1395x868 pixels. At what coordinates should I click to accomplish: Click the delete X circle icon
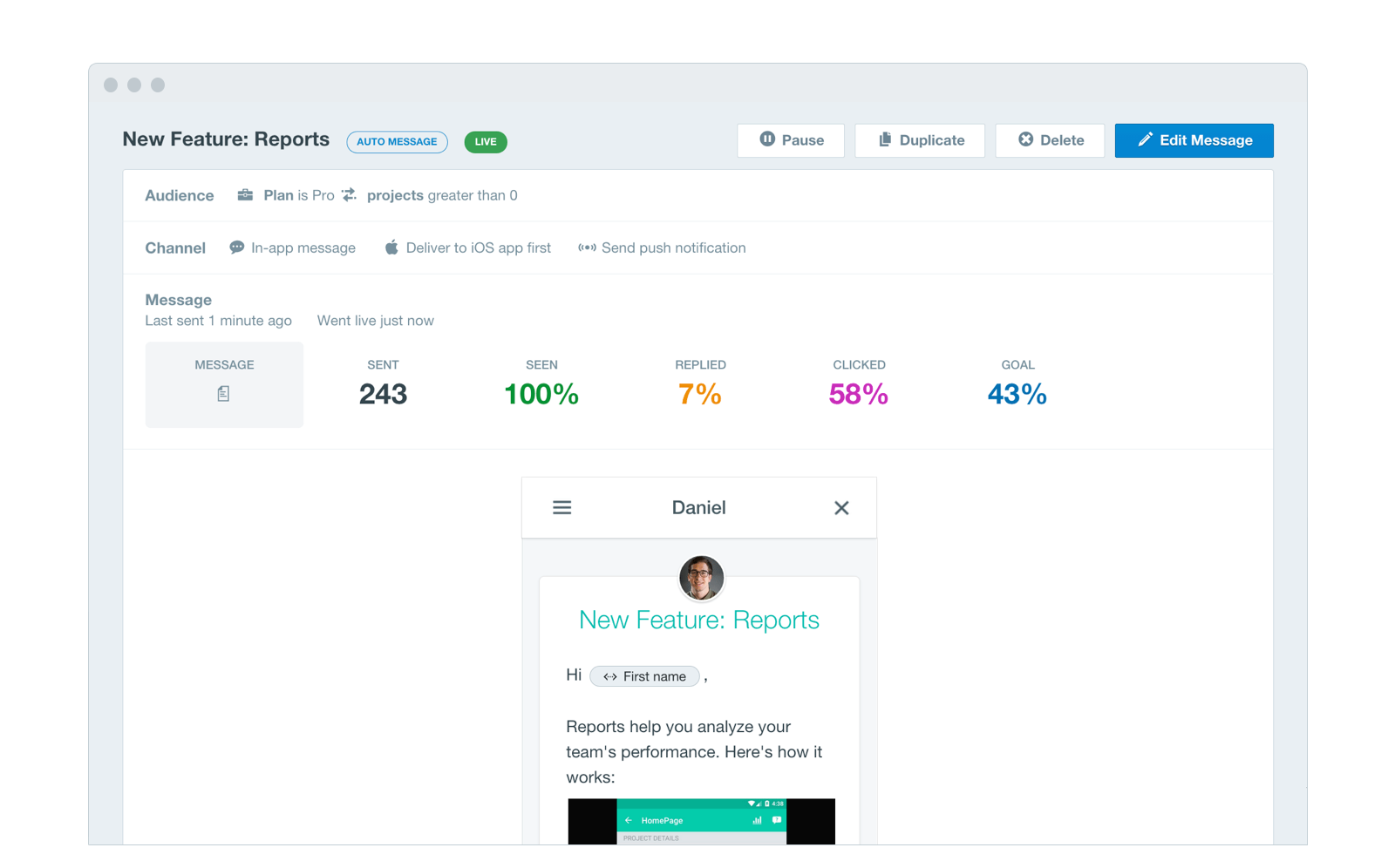(x=1026, y=139)
